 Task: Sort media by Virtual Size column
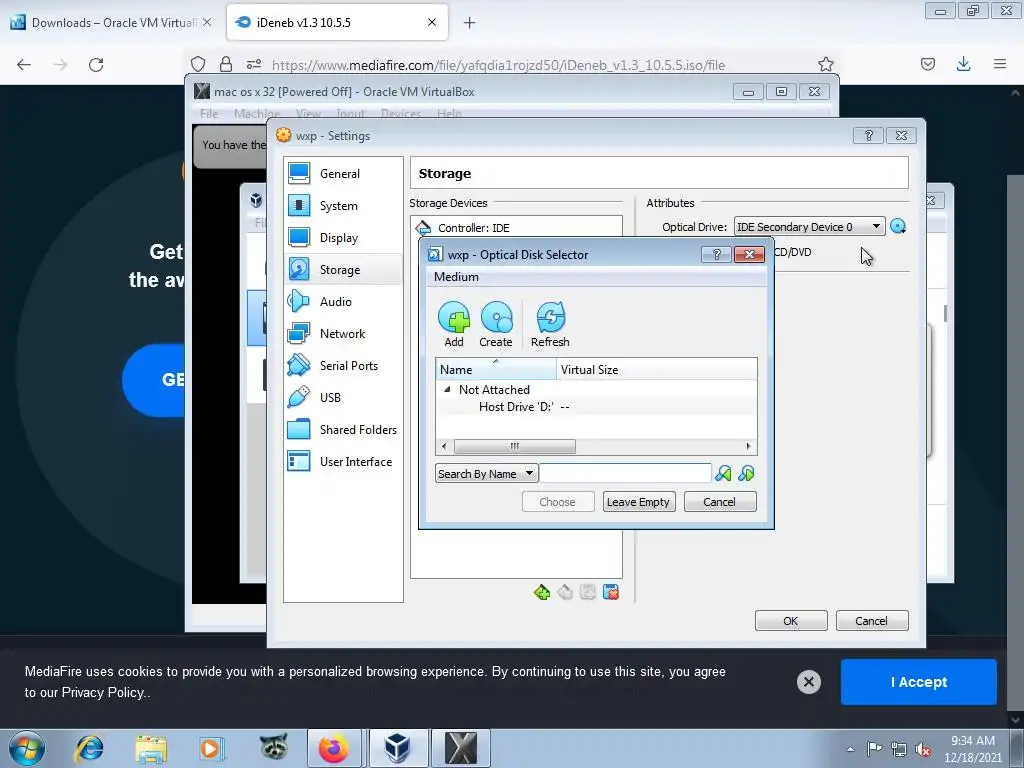click(x=657, y=369)
